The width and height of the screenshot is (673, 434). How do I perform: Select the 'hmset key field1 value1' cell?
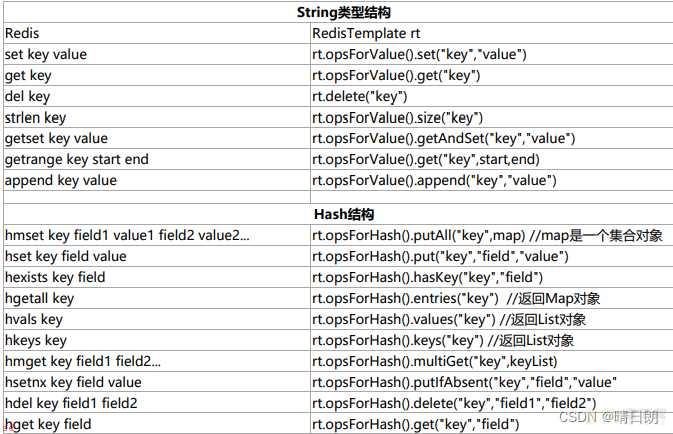click(x=157, y=235)
